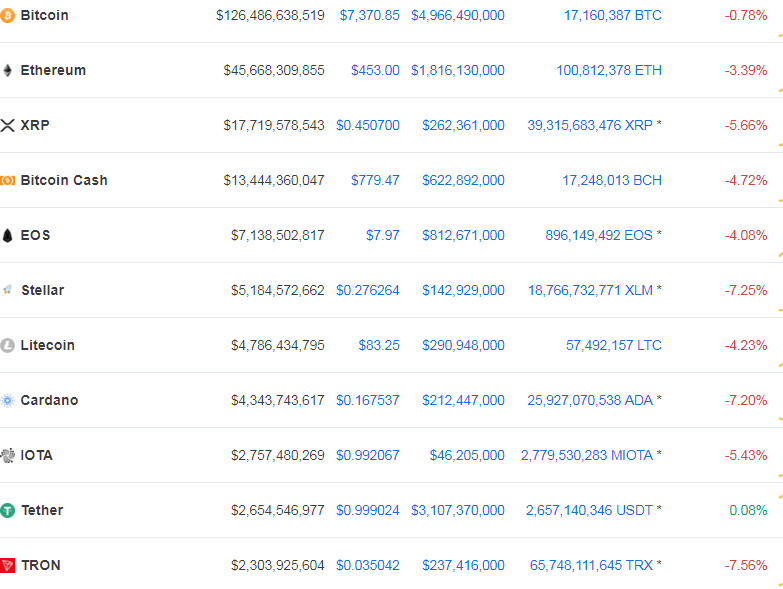Click Bitcoin Cash volume $622,892,000
The height and width of the screenshot is (589, 783).
pos(463,180)
